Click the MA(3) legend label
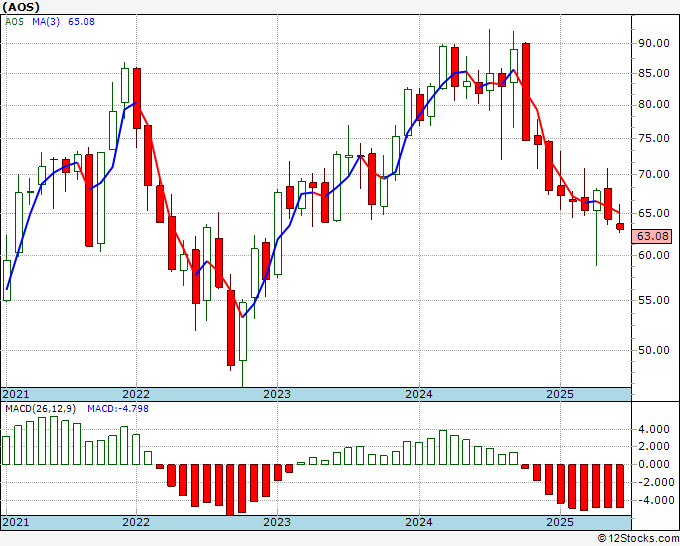Viewport: 680px width, 546px height. pyautogui.click(x=46, y=22)
